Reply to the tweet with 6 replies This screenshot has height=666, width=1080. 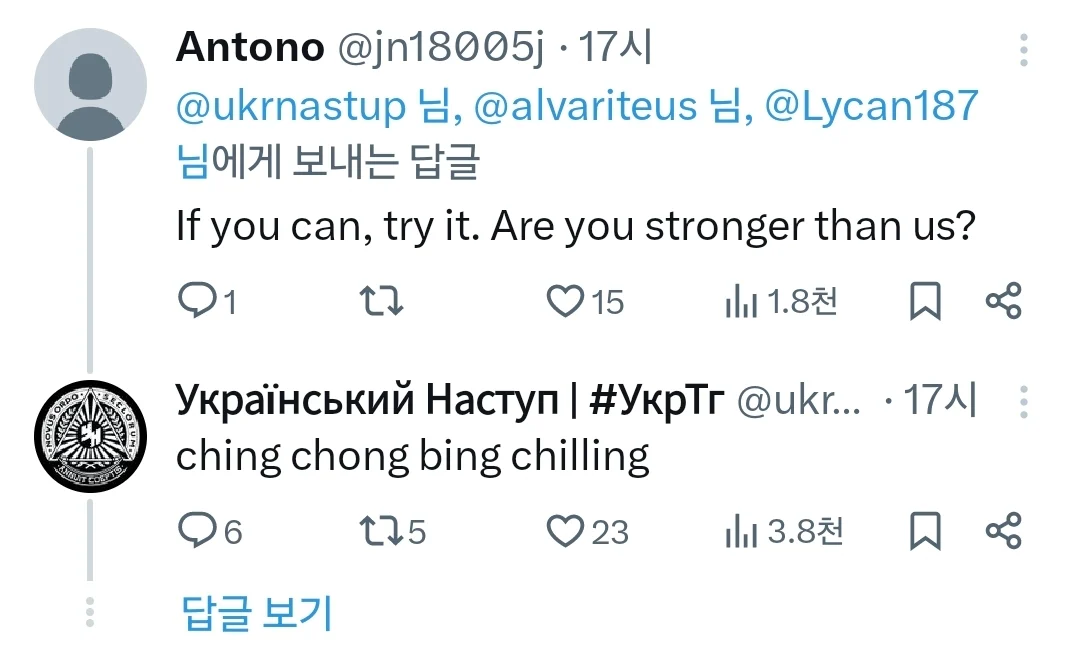click(209, 531)
